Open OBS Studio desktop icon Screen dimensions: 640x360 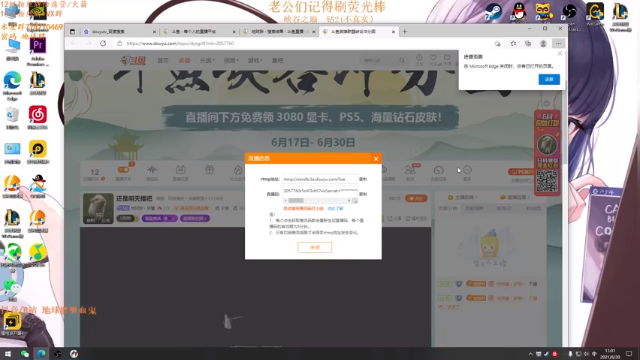[x=569, y=11]
